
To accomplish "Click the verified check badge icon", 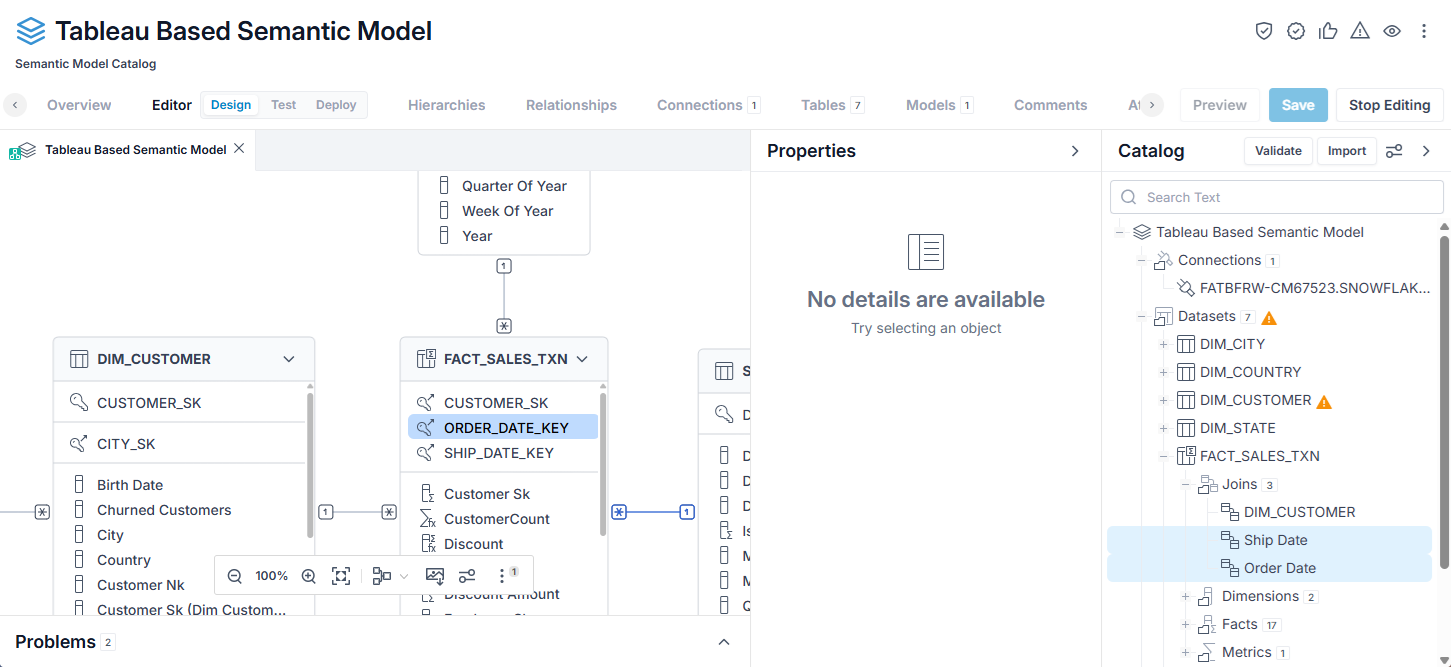I will point(1296,31).
